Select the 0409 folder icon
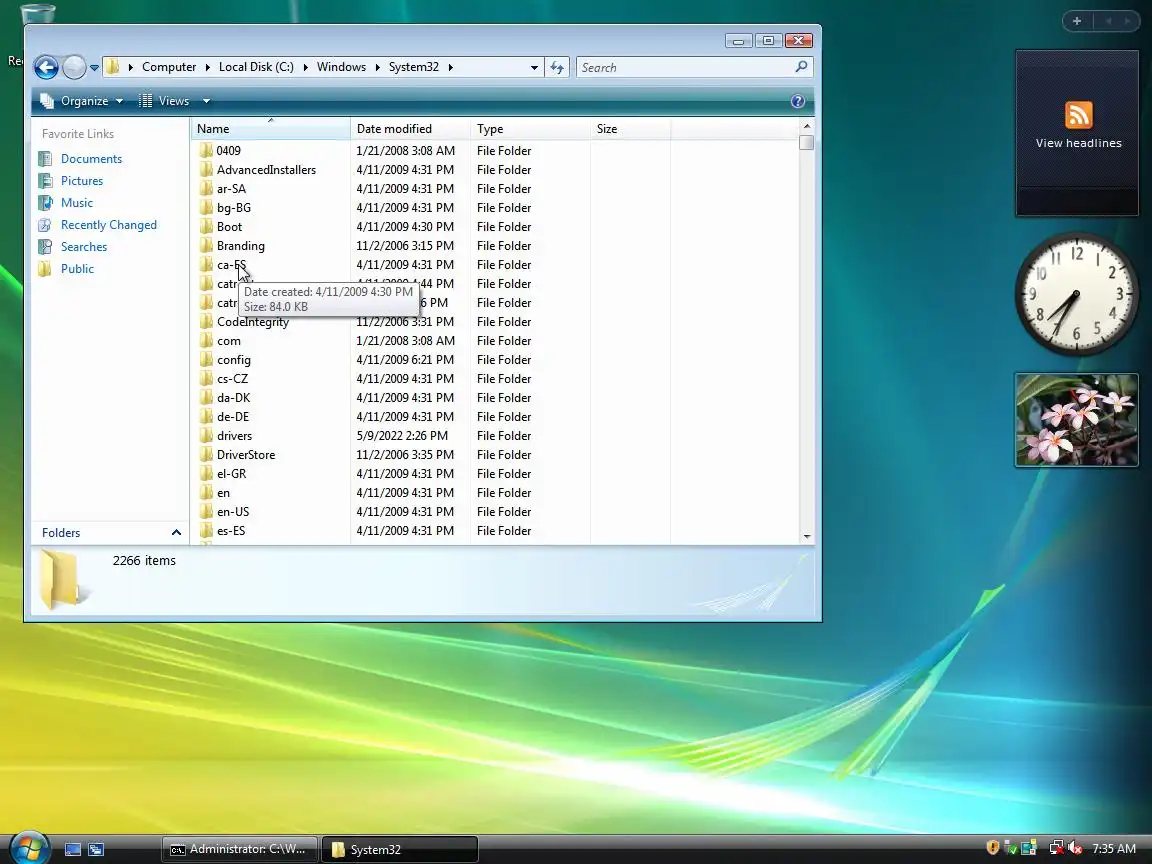1152x864 pixels. (206, 151)
